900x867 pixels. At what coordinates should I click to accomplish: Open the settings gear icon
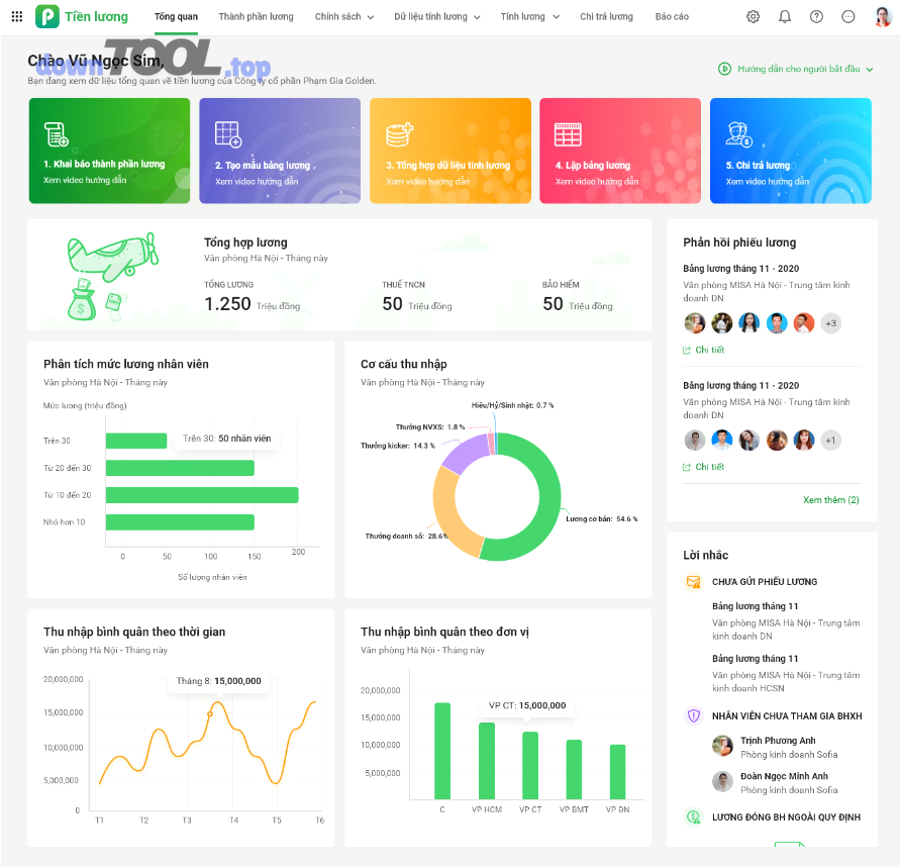tap(753, 17)
